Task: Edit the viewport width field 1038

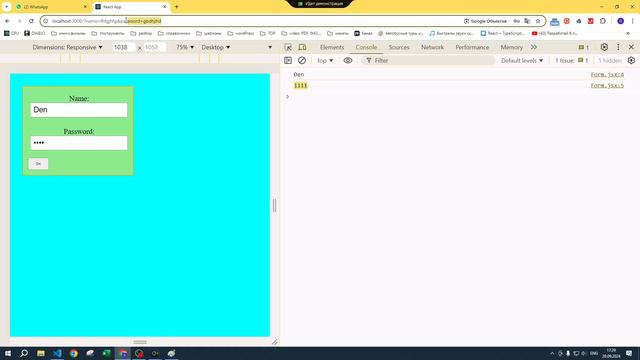Action: click(x=124, y=47)
